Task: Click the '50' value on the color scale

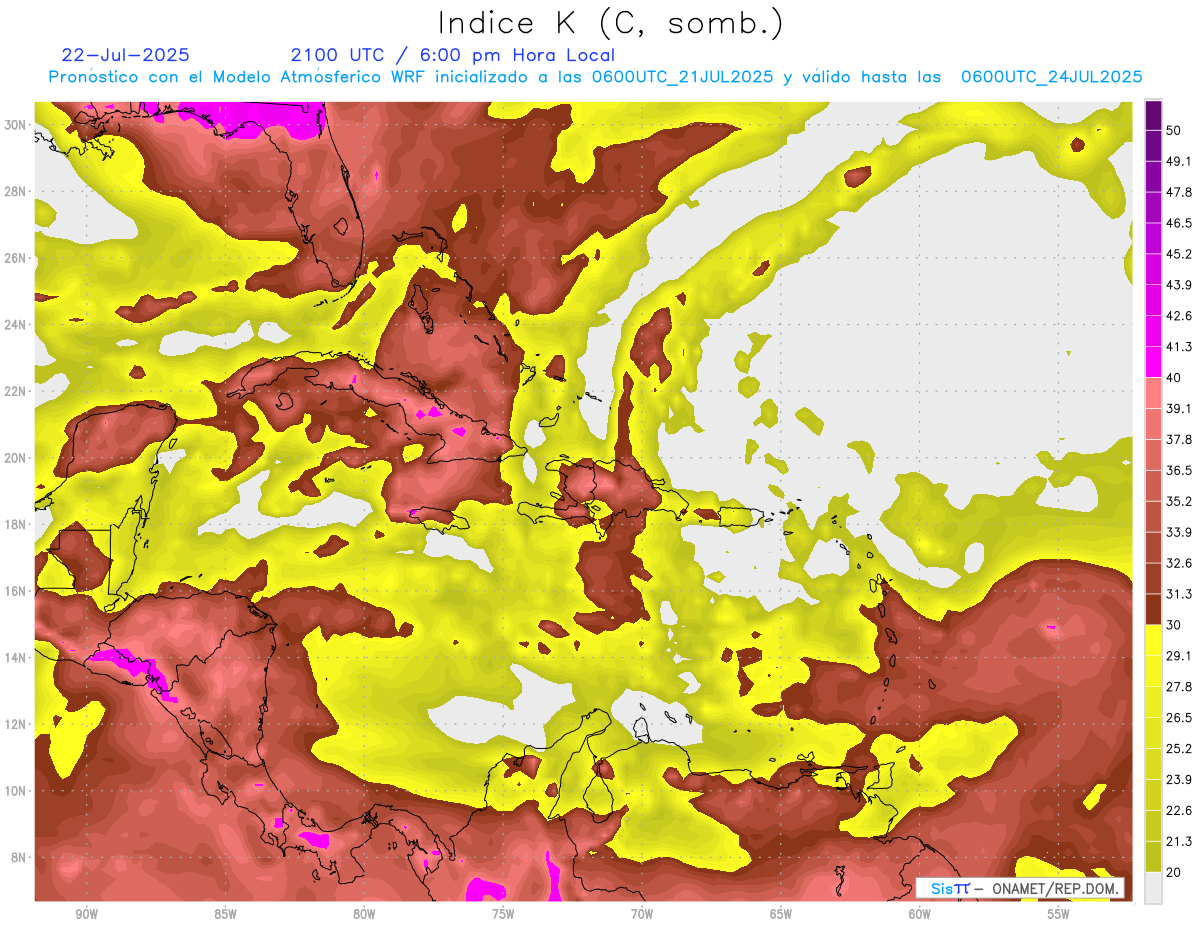Action: point(1174,130)
